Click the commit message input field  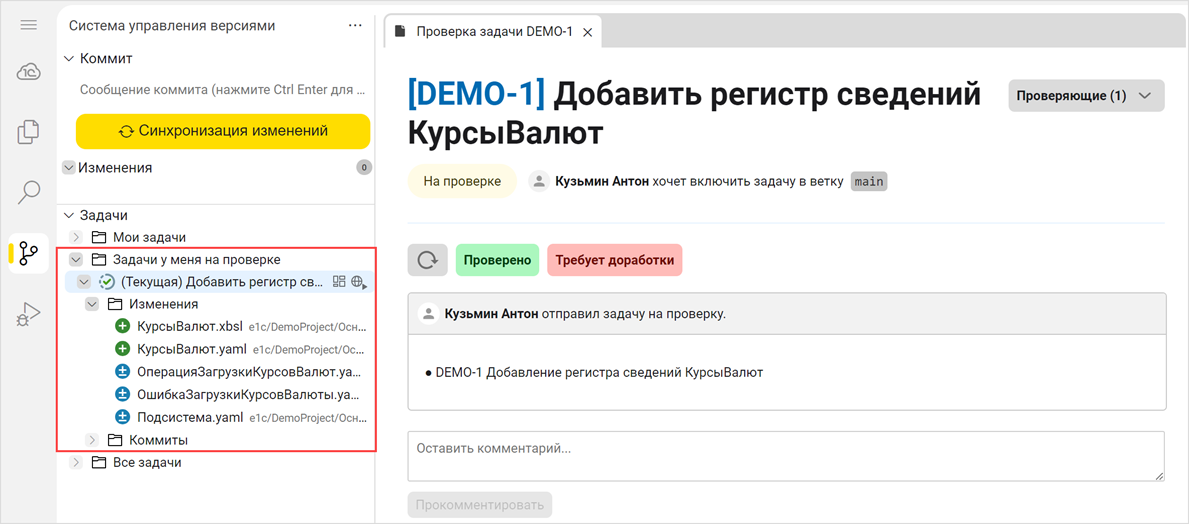(x=223, y=90)
